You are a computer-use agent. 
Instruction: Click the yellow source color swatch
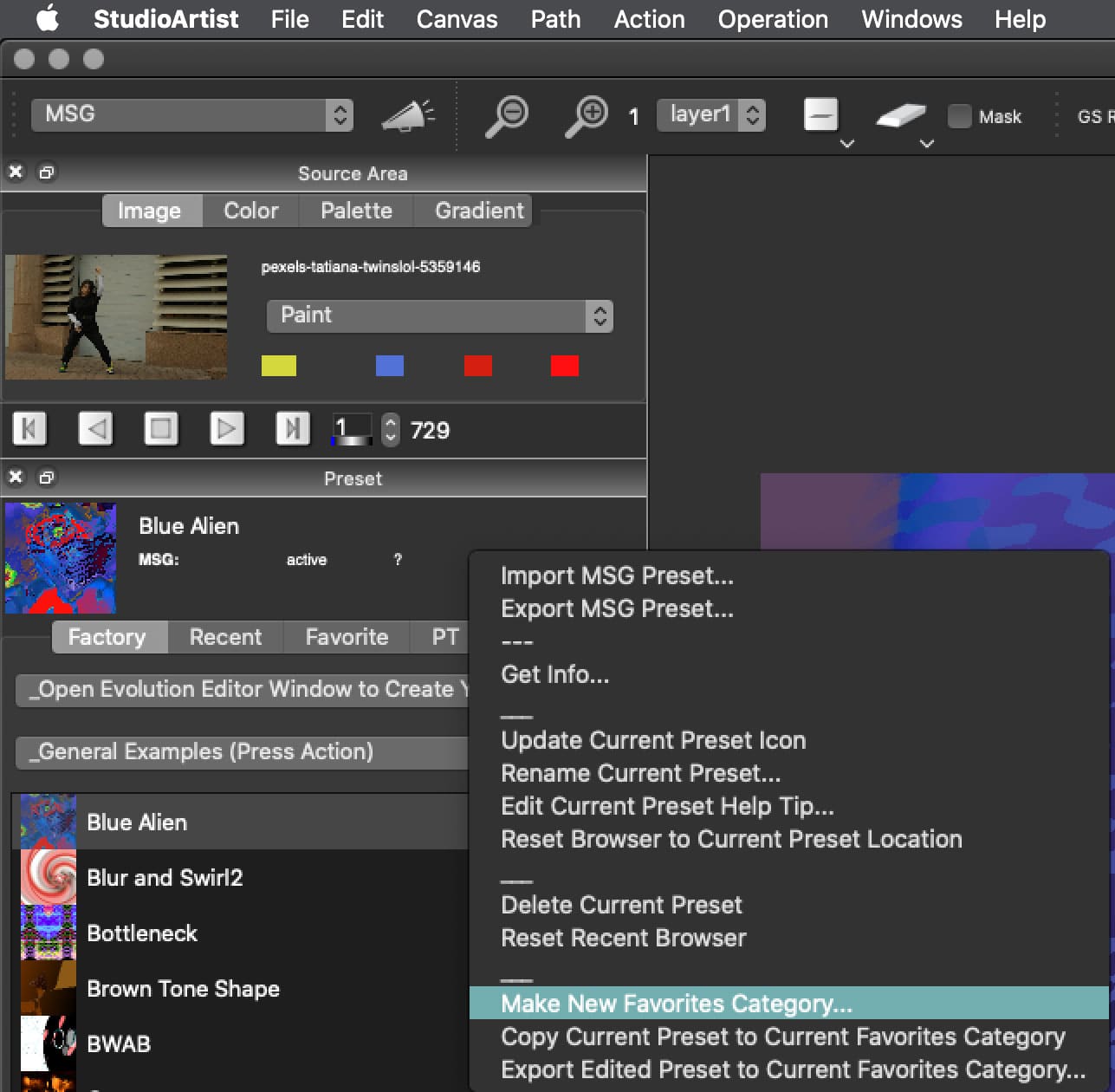[279, 366]
